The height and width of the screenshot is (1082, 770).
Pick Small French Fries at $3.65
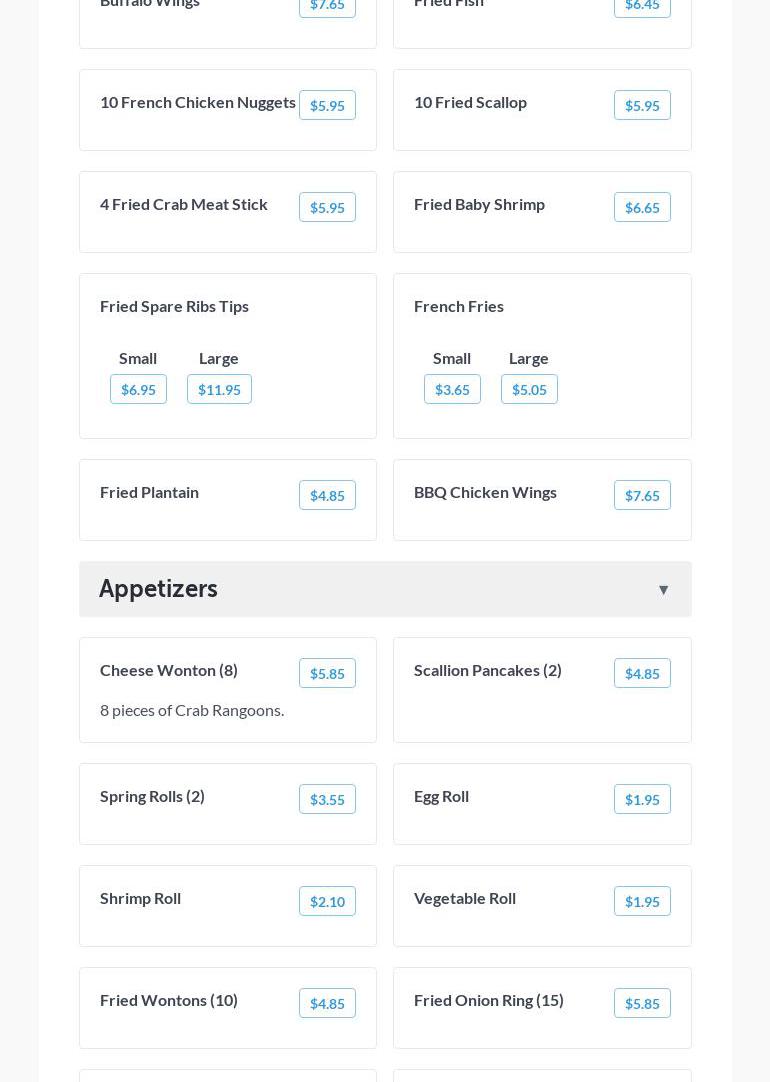click(x=452, y=390)
